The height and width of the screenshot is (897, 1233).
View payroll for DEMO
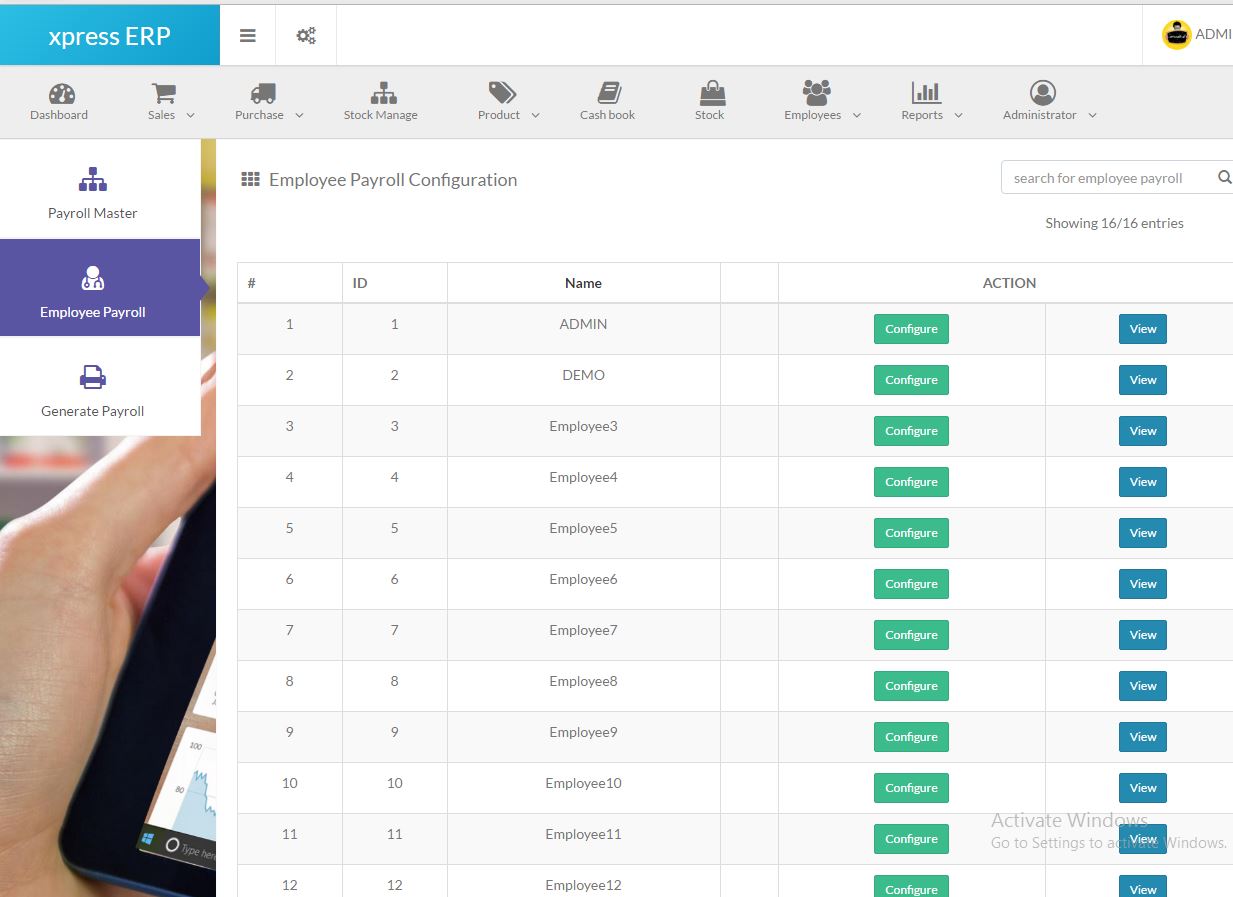click(1143, 380)
